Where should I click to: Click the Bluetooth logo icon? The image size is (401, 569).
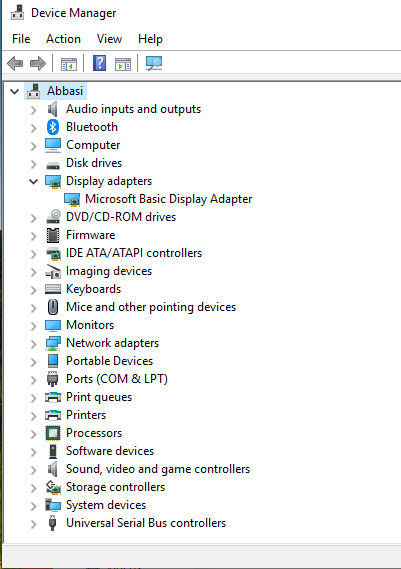pyautogui.click(x=53, y=127)
